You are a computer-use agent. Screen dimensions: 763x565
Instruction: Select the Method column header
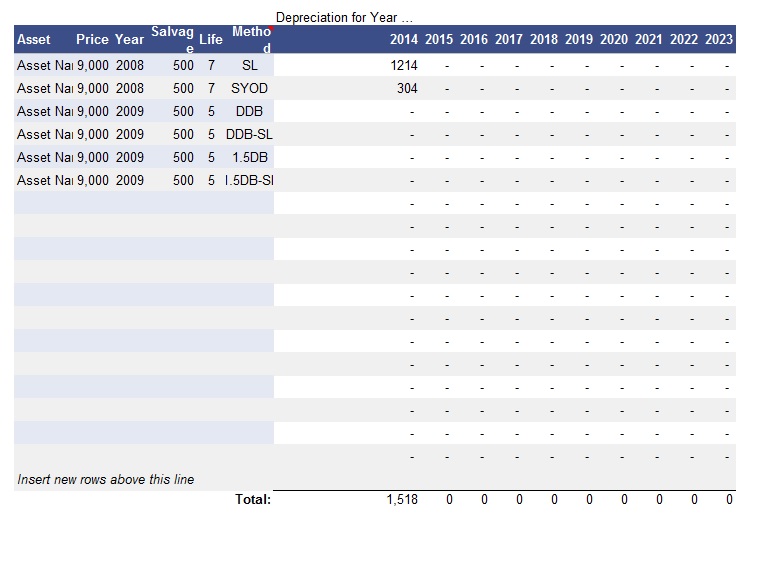[251, 39]
